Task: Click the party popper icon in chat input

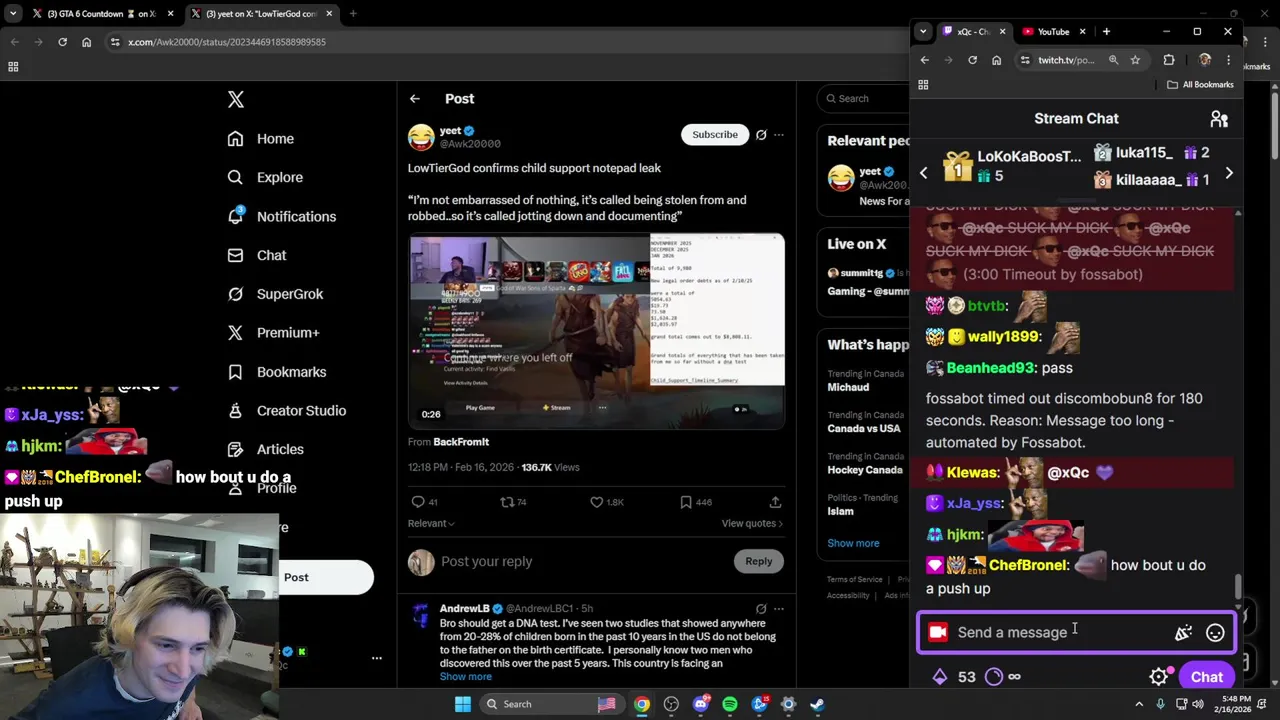Action: 1184,632
